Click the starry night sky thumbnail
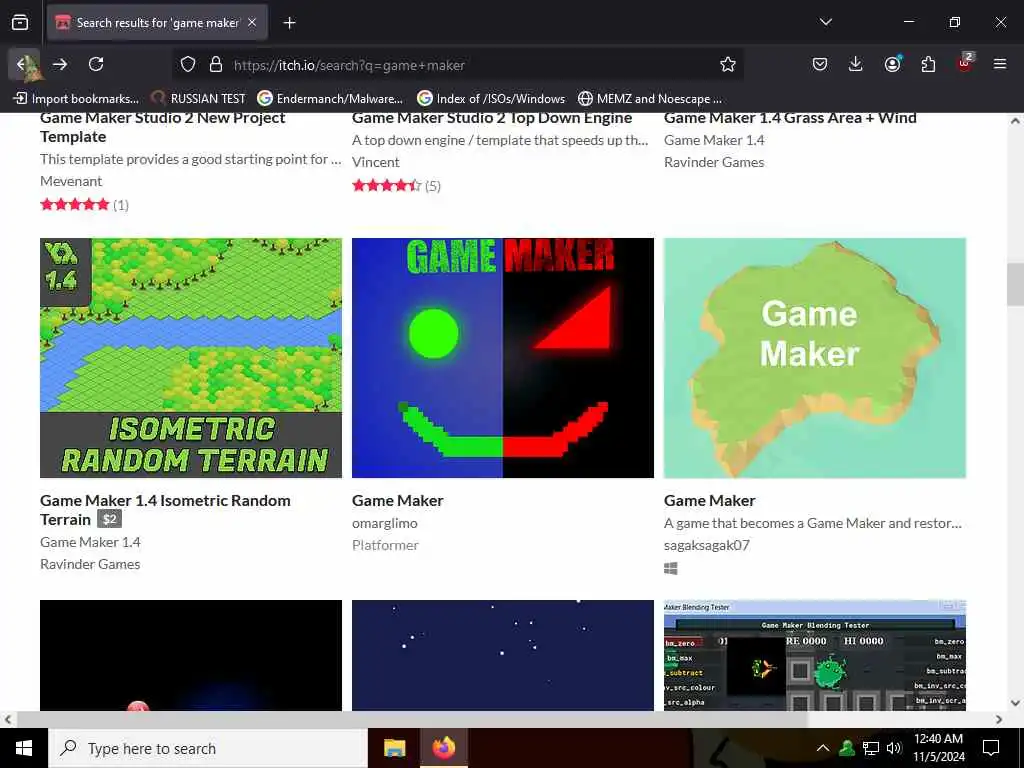This screenshot has width=1024, height=768. coord(503,655)
